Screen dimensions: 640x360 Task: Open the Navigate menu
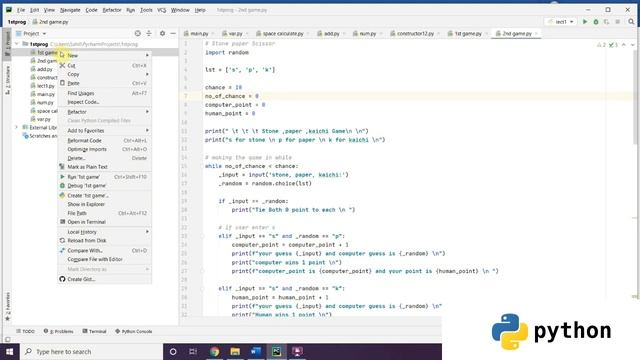pos(70,10)
